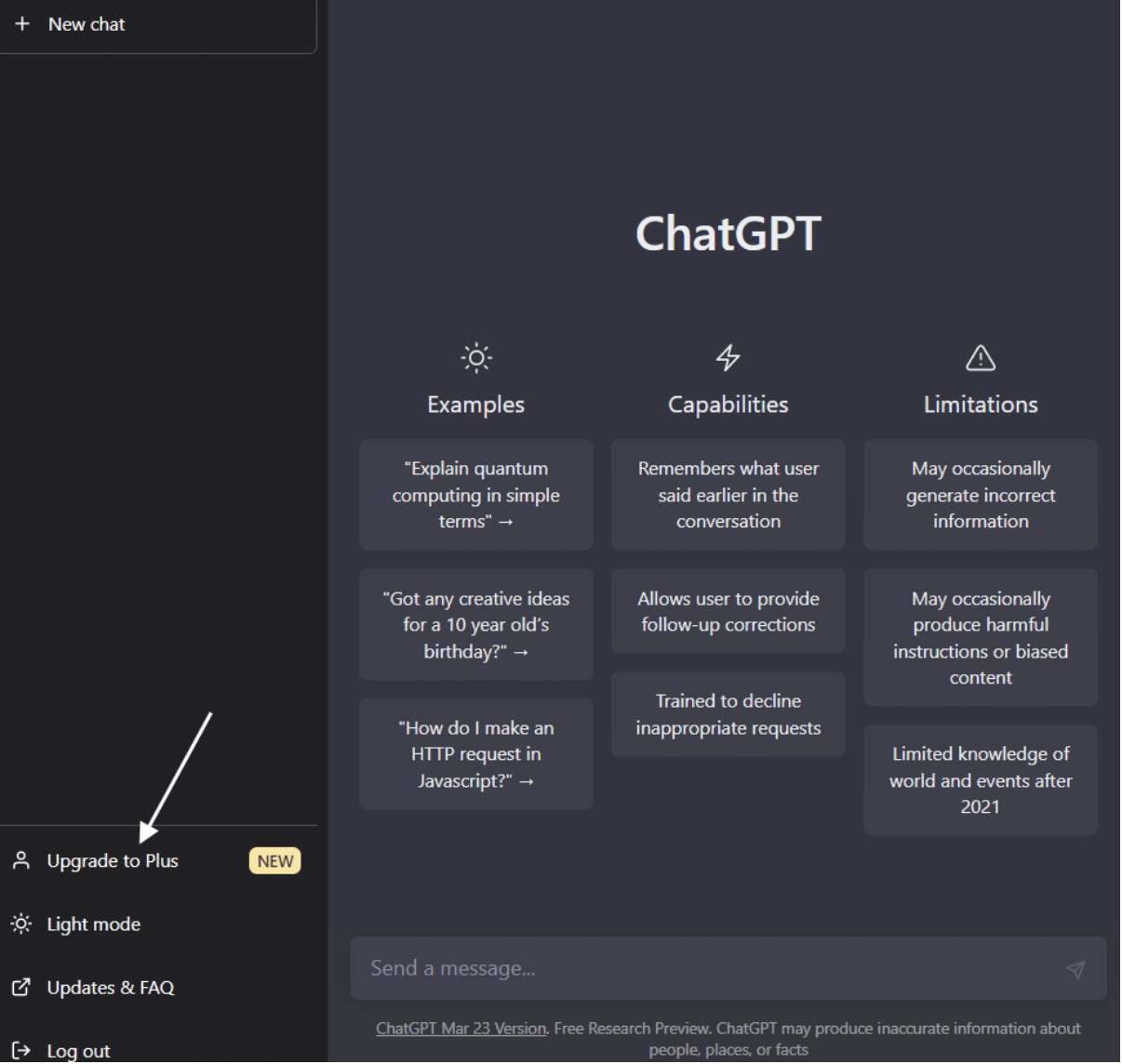The image size is (1122, 1064).
Task: Click the lightning bolt icon above Capabilities
Action: [728, 357]
